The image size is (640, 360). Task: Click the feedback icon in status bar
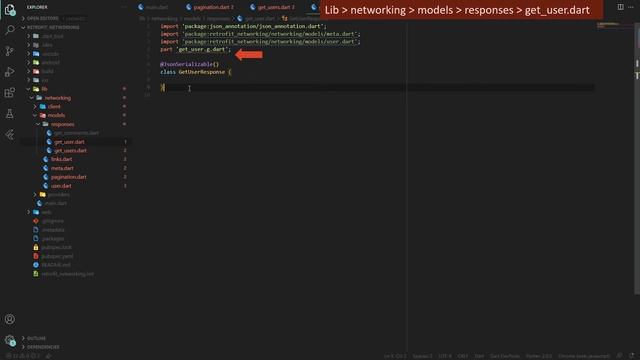620,356
